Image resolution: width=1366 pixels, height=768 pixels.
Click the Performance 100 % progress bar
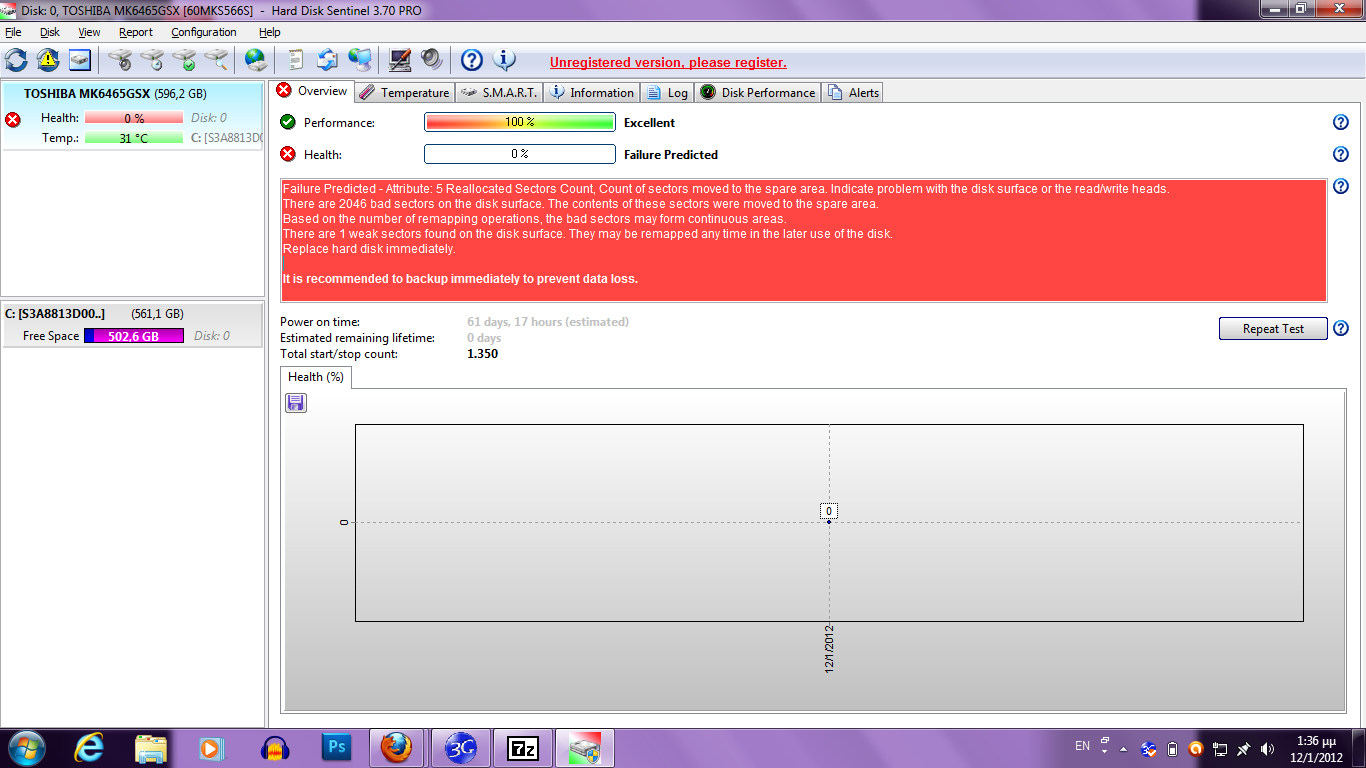coord(520,122)
